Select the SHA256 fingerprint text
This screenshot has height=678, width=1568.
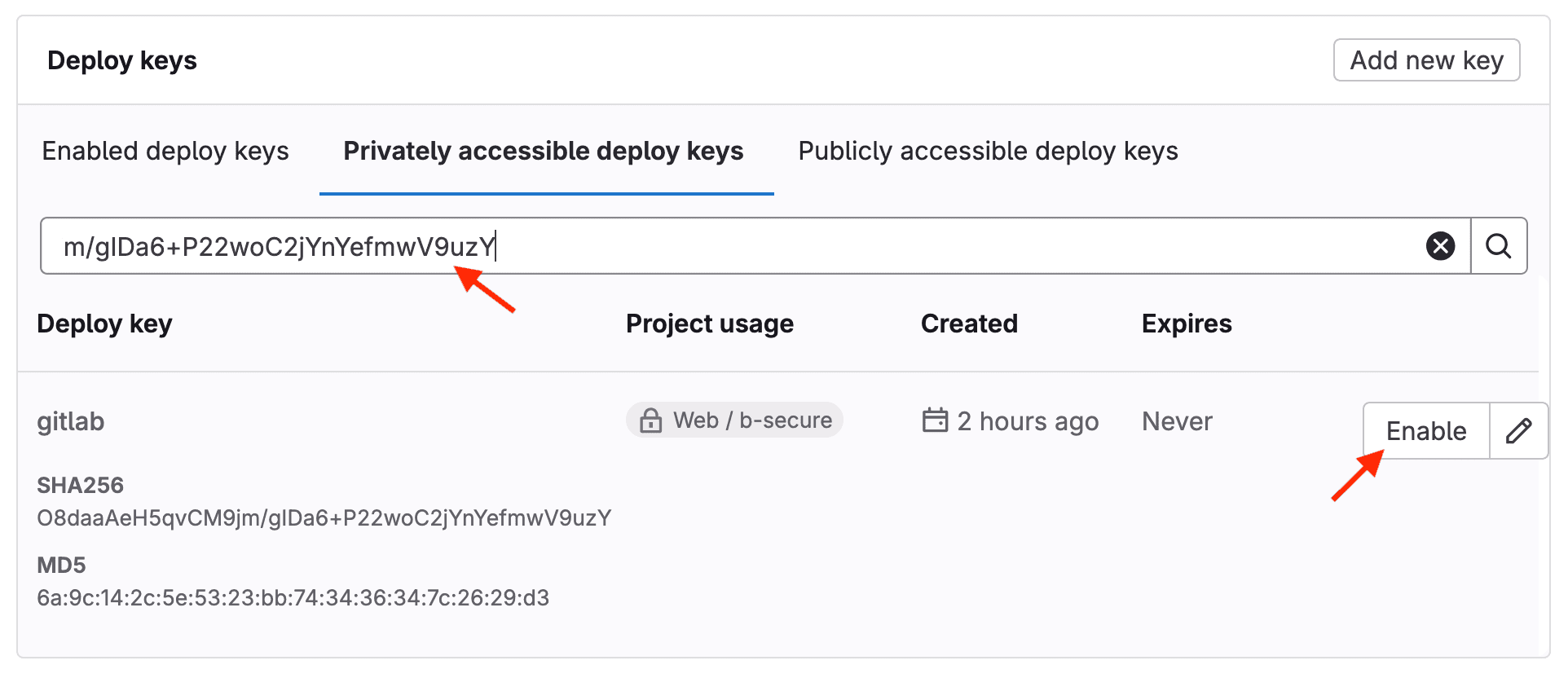click(x=324, y=517)
